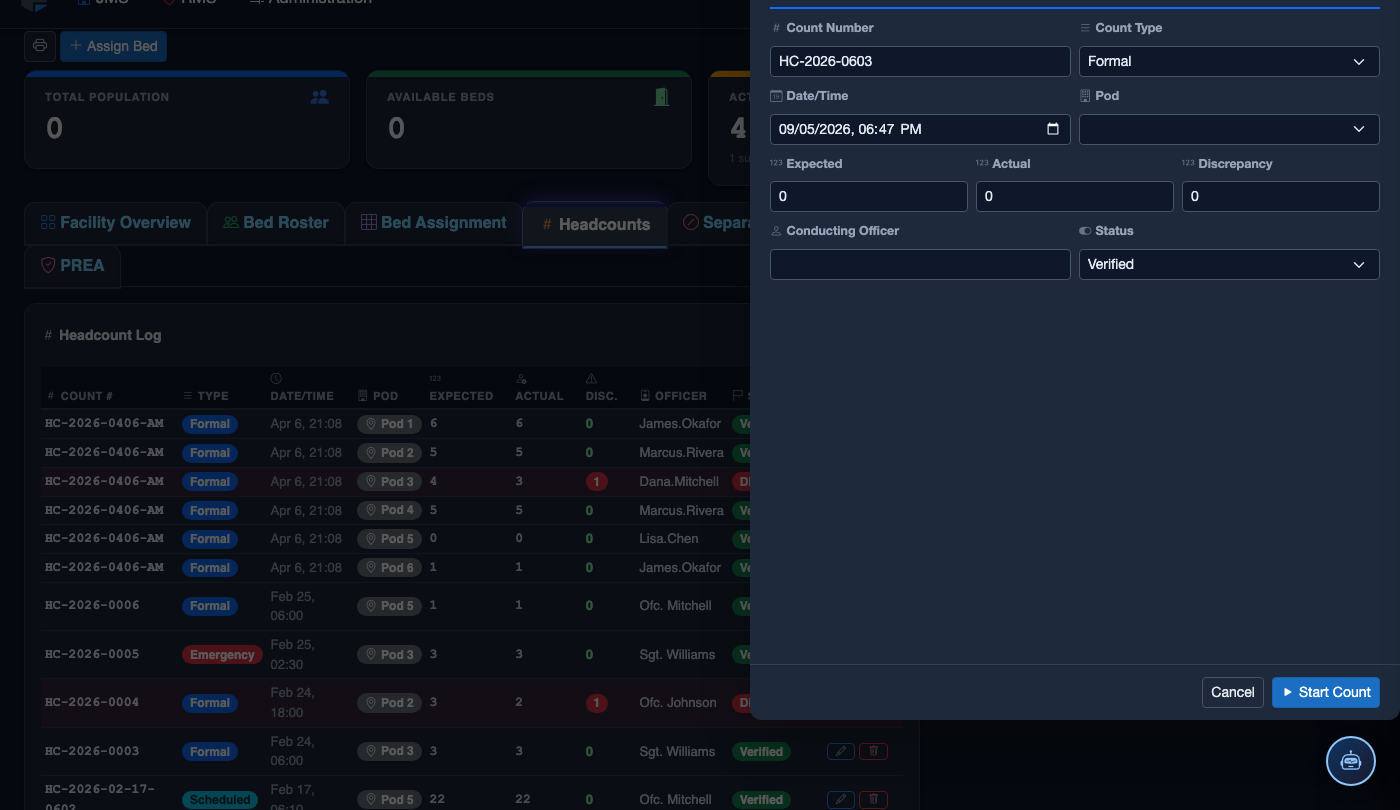Click into the Expected count field
Image resolution: width=1400 pixels, height=810 pixels.
pos(869,196)
